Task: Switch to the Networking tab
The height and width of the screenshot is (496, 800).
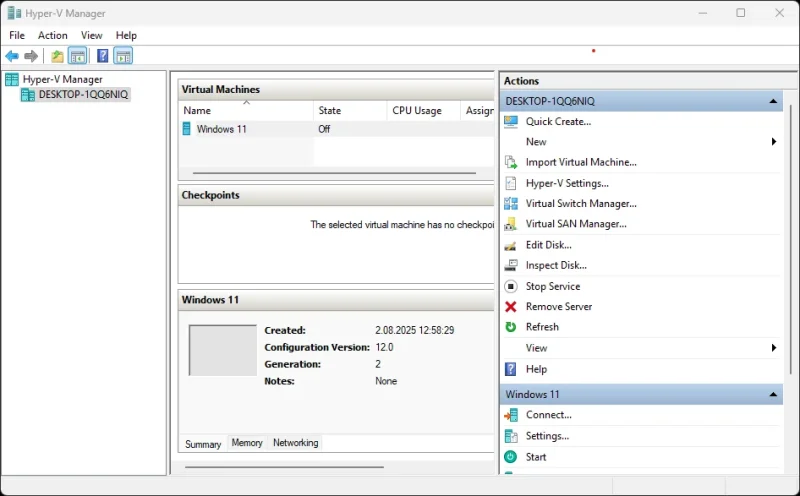Action: point(295,442)
